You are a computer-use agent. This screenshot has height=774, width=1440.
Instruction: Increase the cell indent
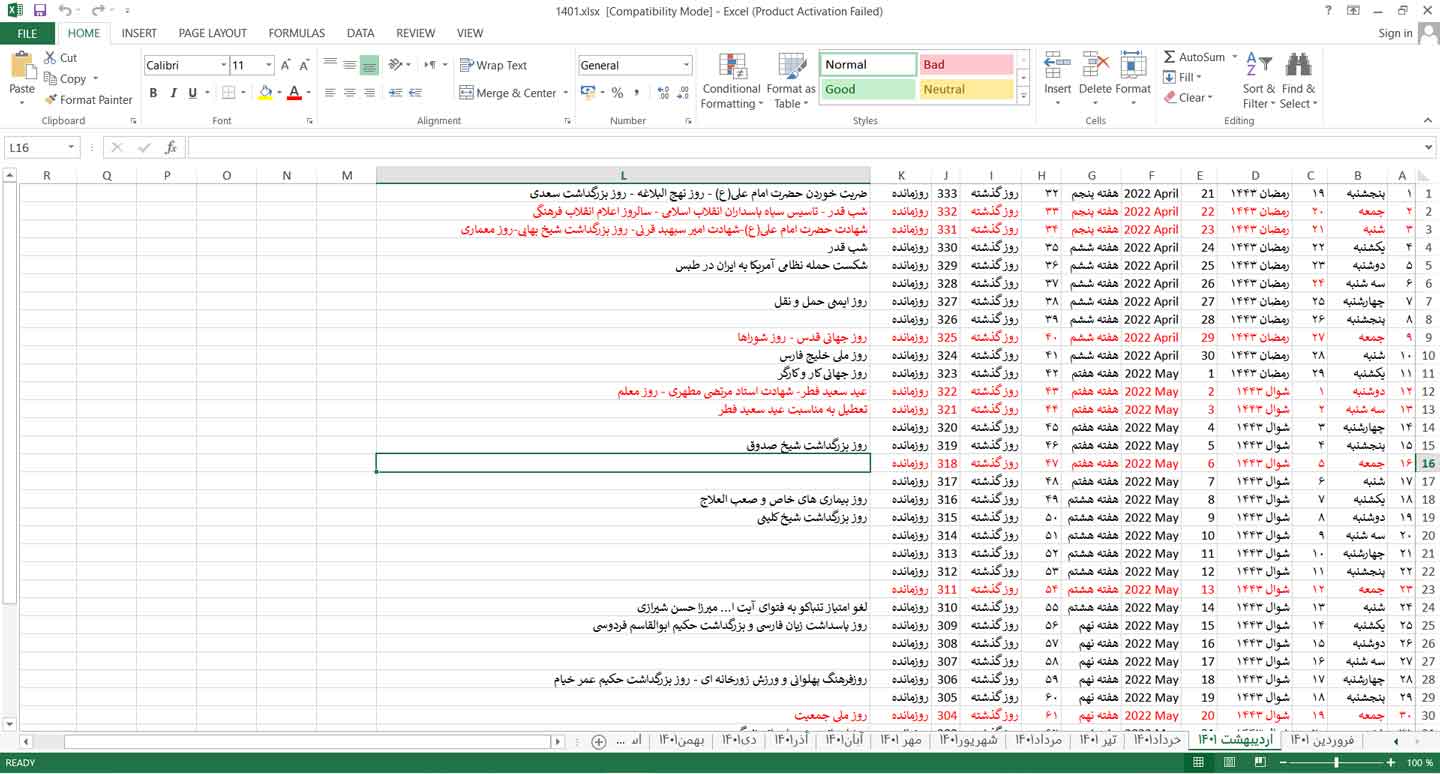tap(416, 93)
